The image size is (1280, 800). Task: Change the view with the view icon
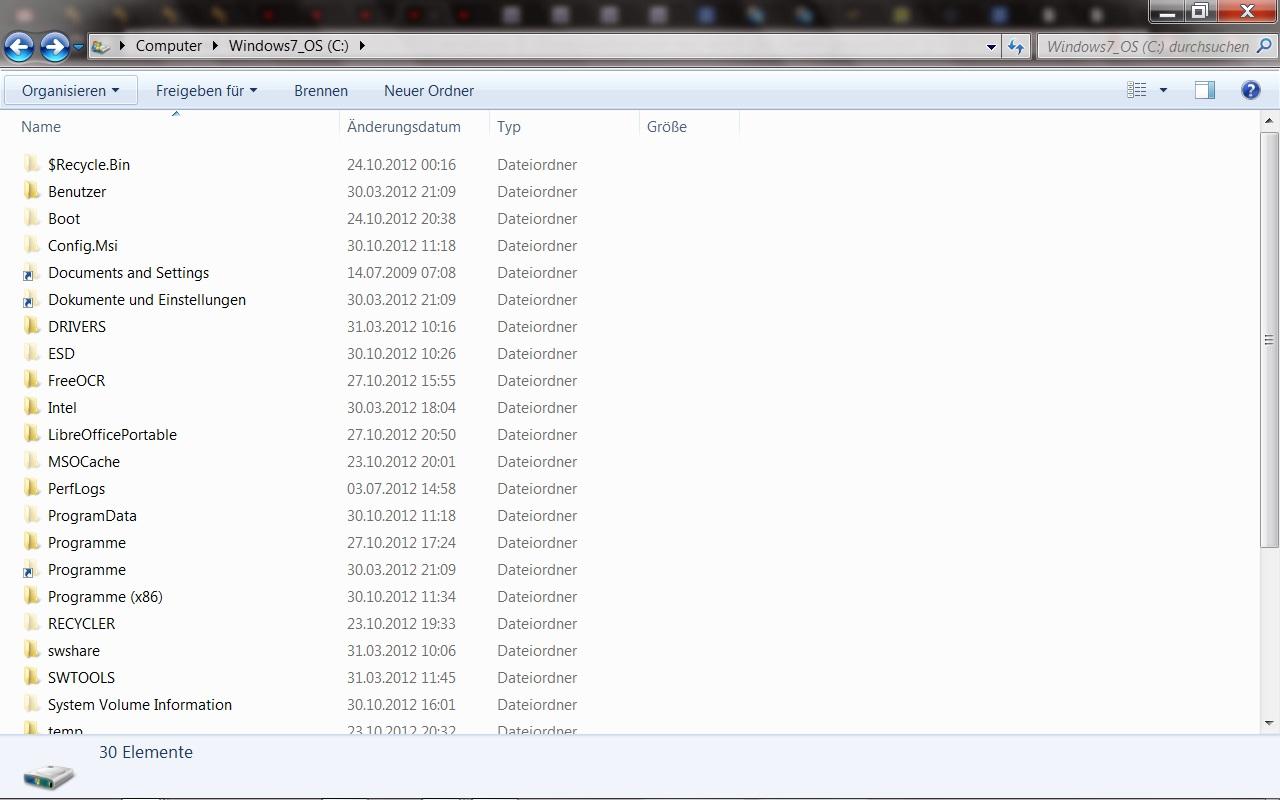pyautogui.click(x=1137, y=90)
